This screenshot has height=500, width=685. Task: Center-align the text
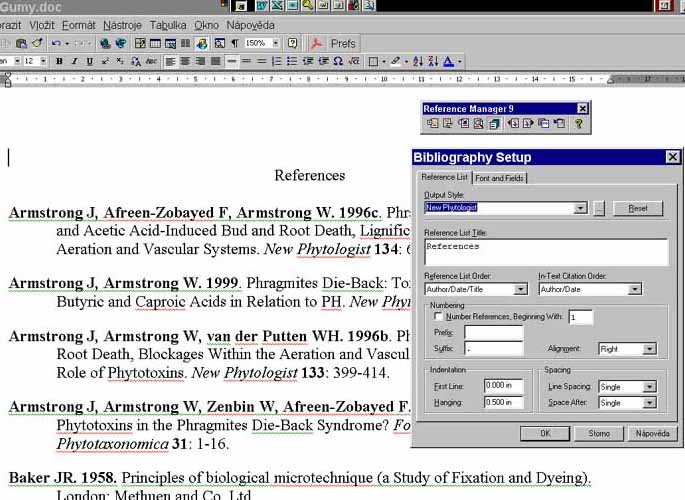[x=185, y=61]
